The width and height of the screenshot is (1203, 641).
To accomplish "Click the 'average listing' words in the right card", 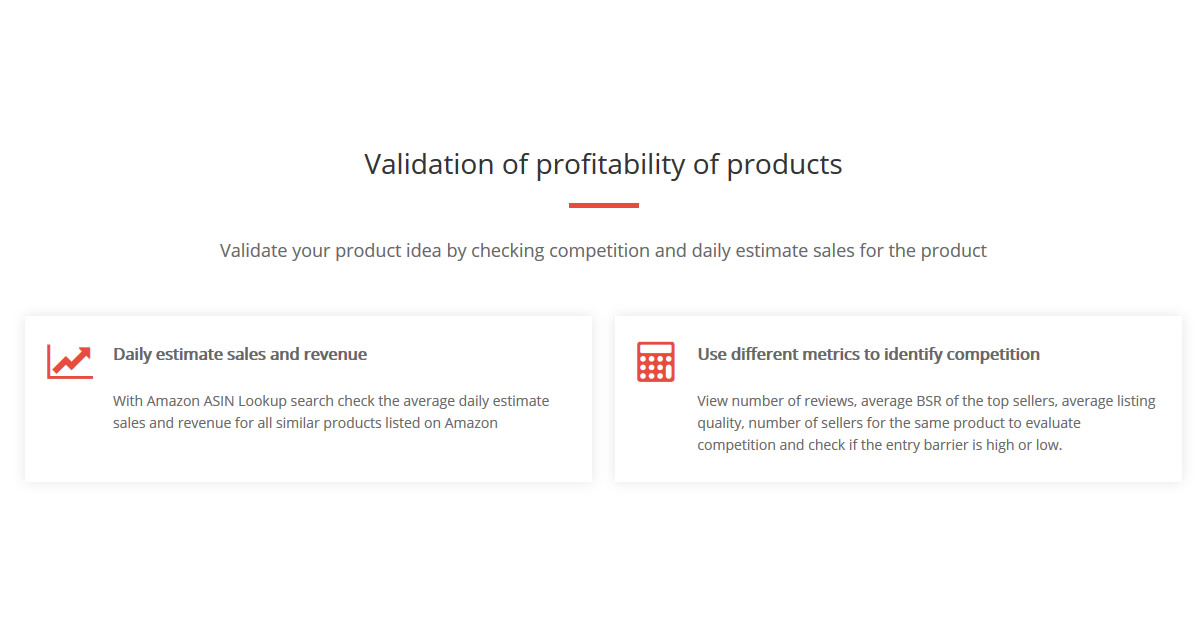I will click(1109, 401).
